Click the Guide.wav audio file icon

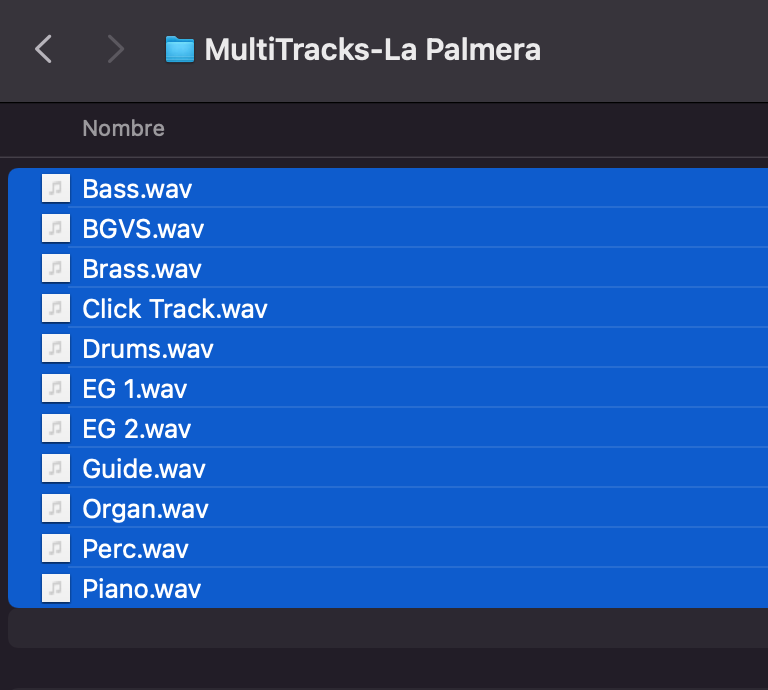coord(56,468)
